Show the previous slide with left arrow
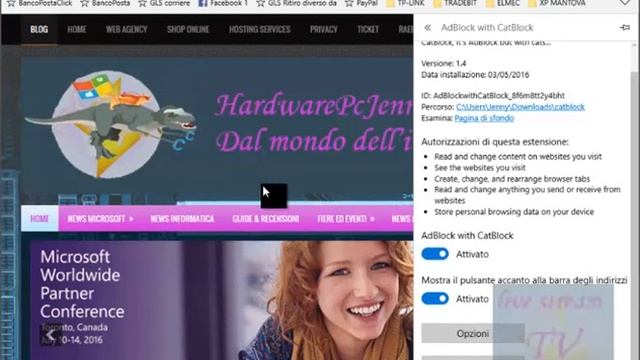This screenshot has height=360, width=640. tap(51, 335)
